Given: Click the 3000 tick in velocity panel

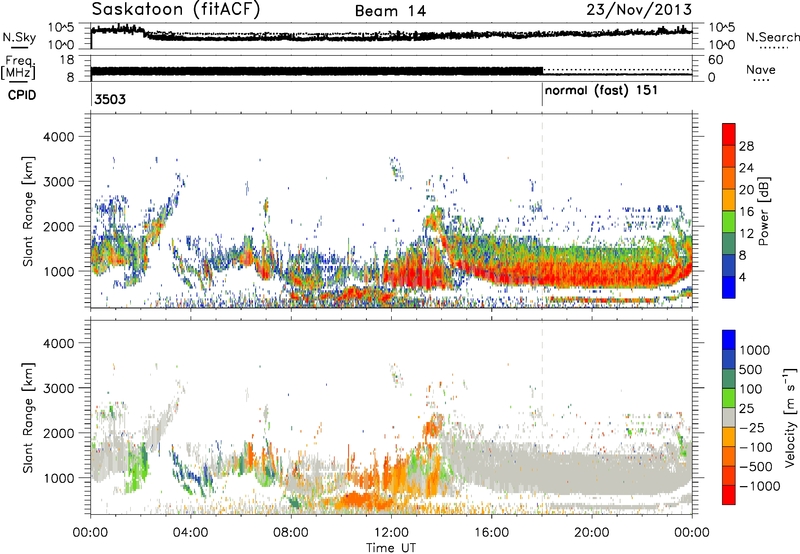Looking at the screenshot, I should (x=58, y=388).
